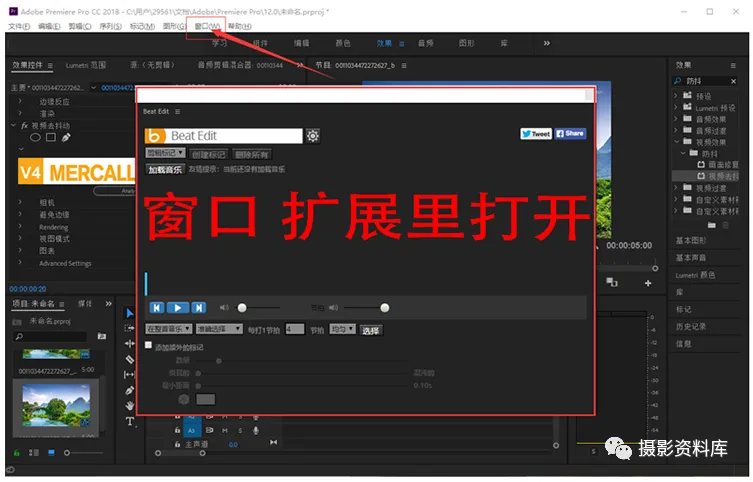Select the Track Select Forward tool
Viewport: 753px width, 482px height.
pyautogui.click(x=130, y=328)
